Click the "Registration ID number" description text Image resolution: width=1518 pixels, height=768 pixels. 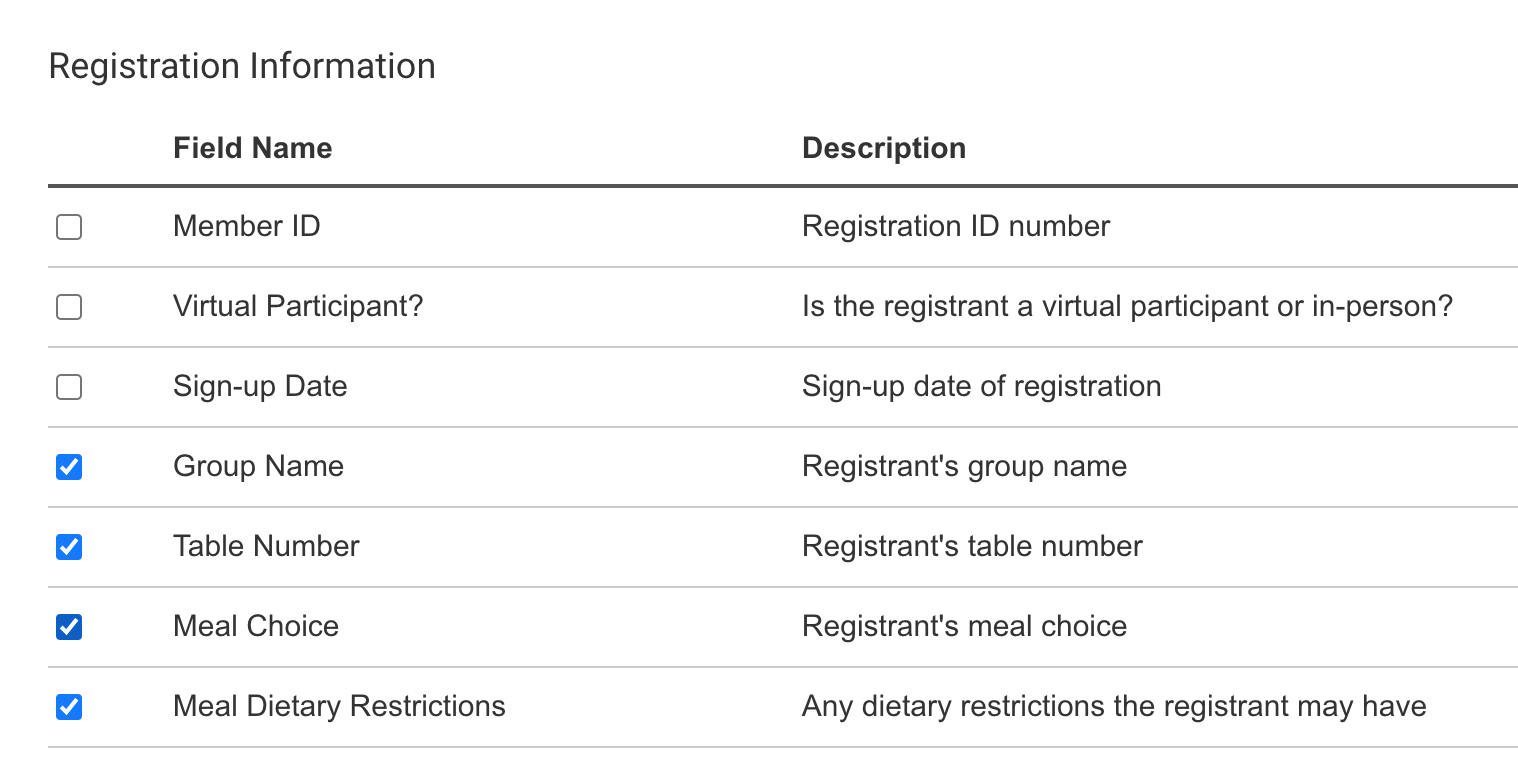click(x=956, y=226)
